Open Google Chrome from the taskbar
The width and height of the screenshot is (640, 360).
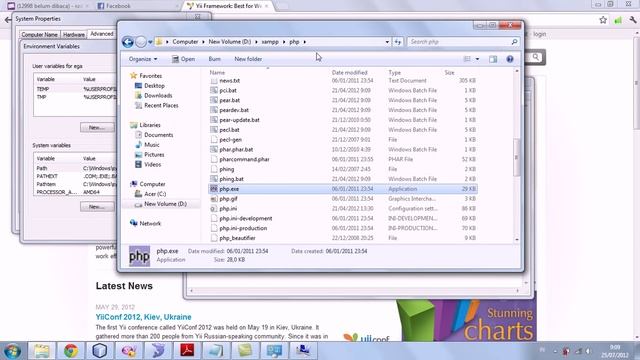point(71,351)
